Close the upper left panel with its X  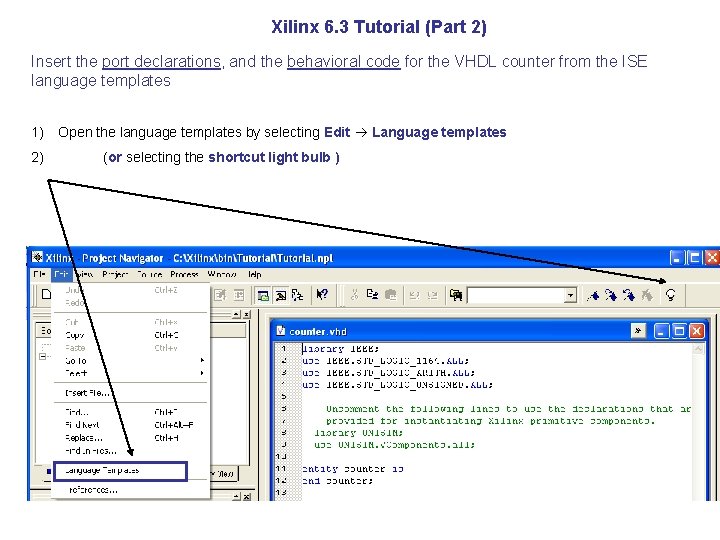247,315
